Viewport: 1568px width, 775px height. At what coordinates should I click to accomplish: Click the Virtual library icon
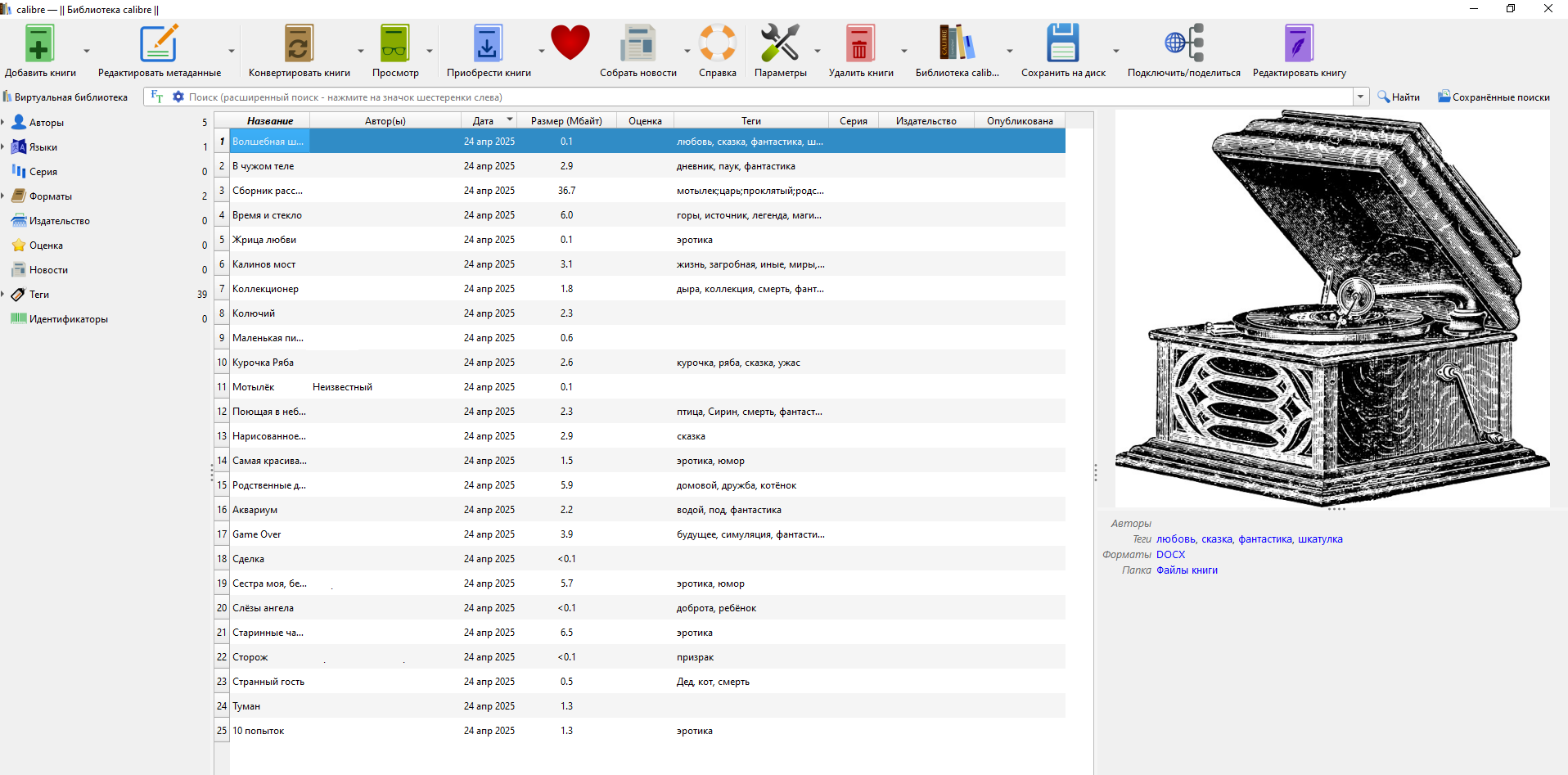(7, 97)
